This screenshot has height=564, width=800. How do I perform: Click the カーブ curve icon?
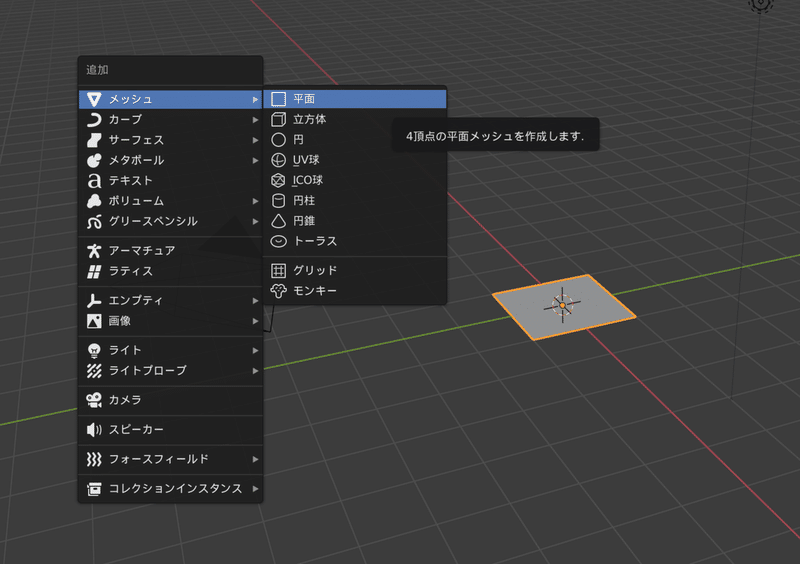click(x=94, y=119)
